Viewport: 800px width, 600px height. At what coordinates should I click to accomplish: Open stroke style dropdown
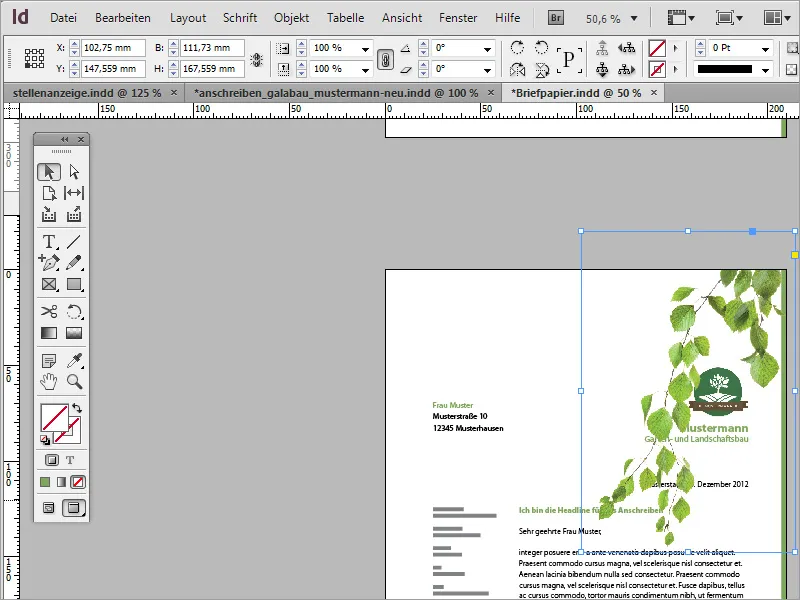(x=765, y=70)
